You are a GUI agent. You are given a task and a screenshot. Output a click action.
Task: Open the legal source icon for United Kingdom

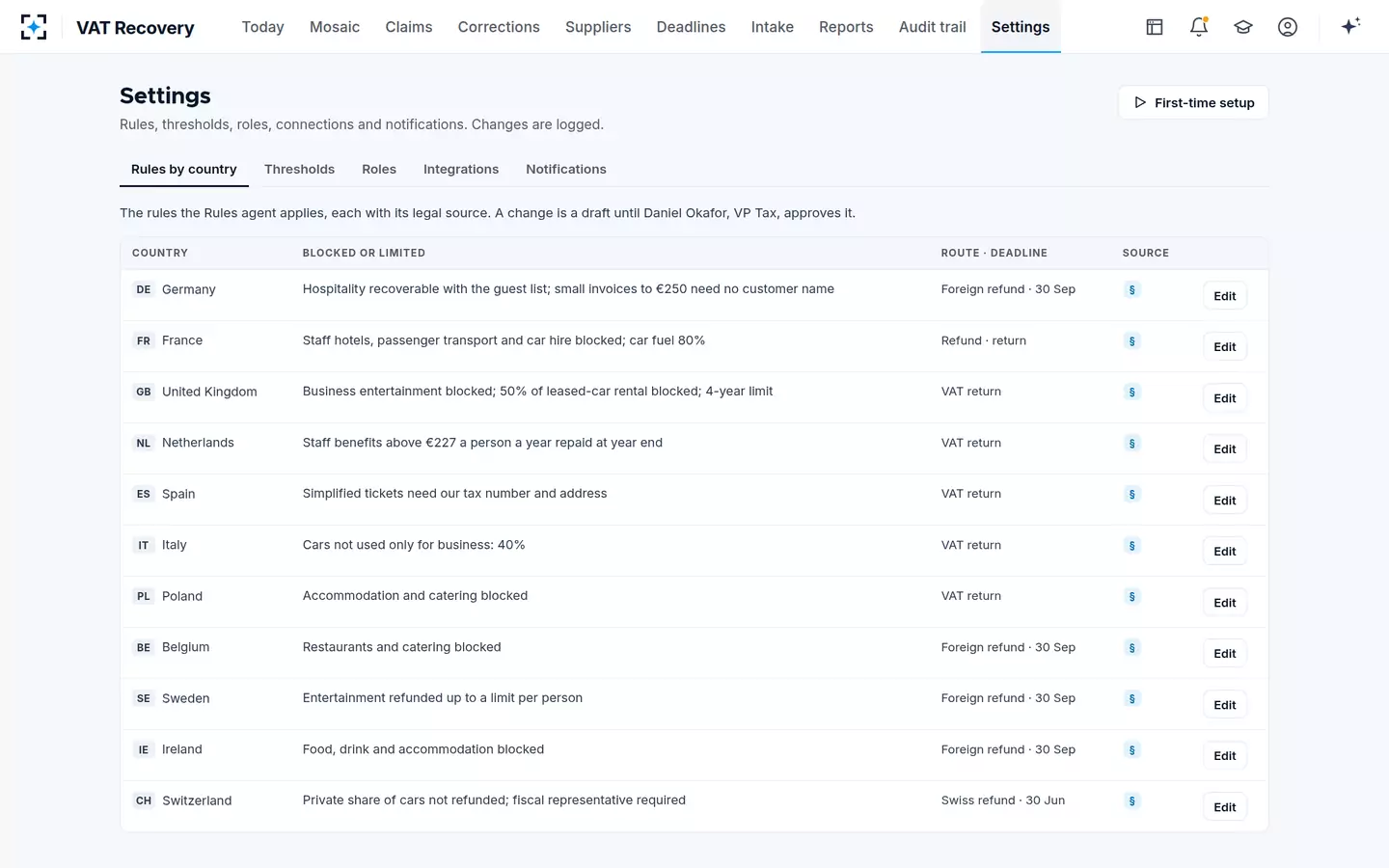(1132, 392)
